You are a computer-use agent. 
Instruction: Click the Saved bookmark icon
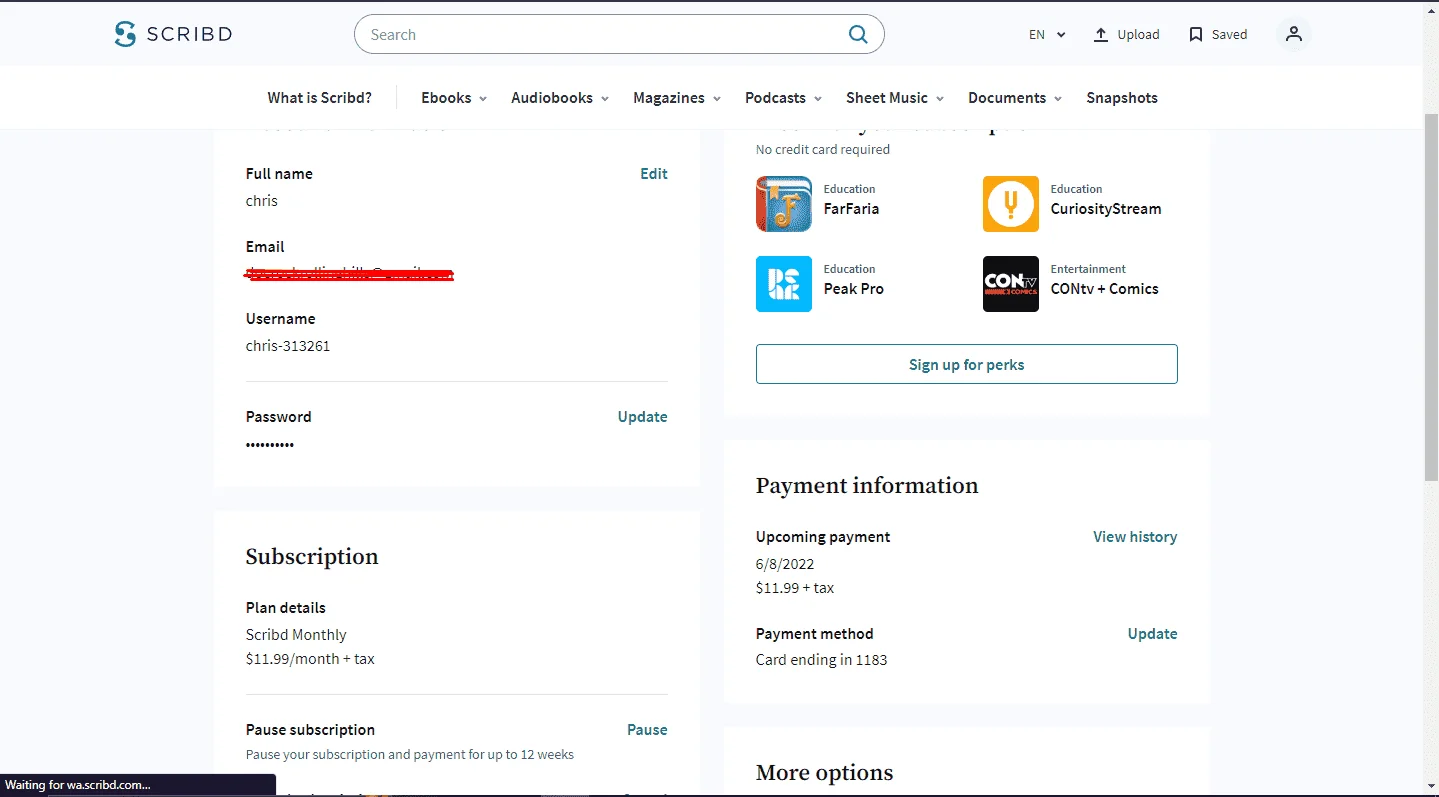1195,34
